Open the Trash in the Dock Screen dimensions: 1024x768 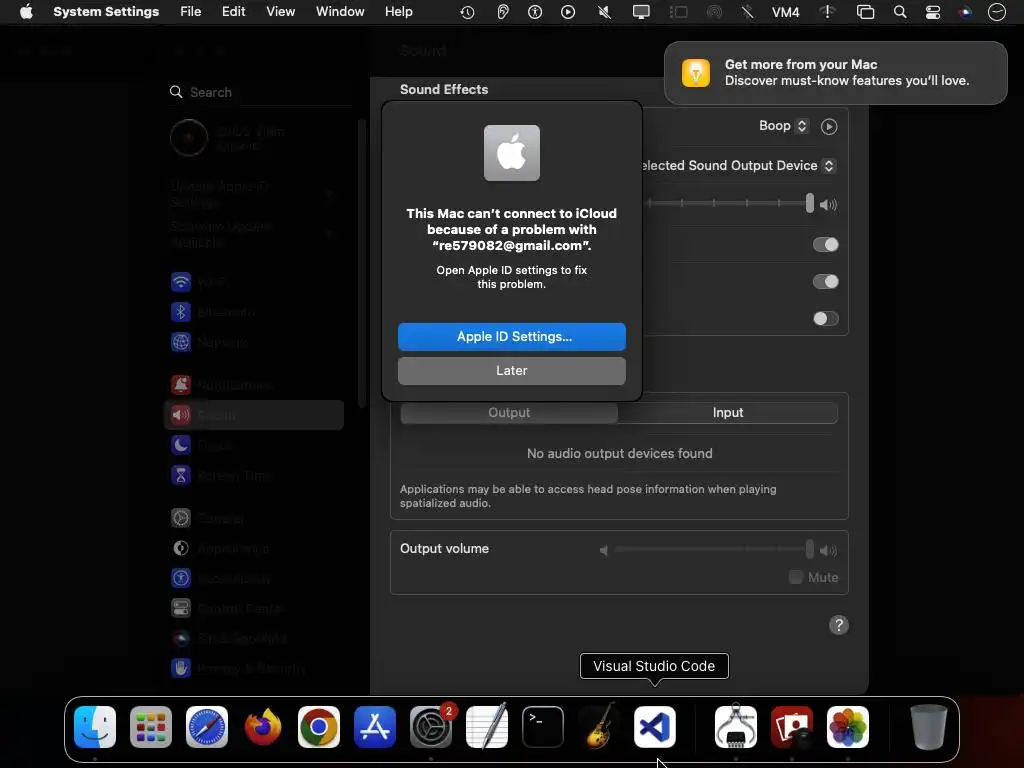(x=929, y=727)
